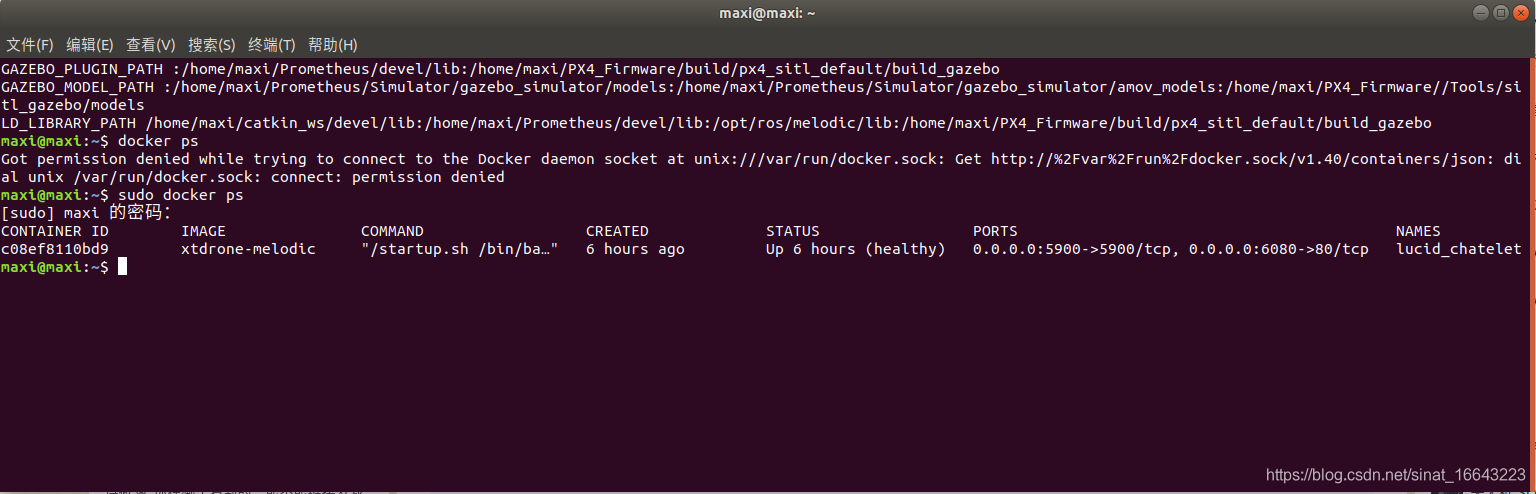Click the terminal title maxi@maxi: ~

[x=767, y=13]
